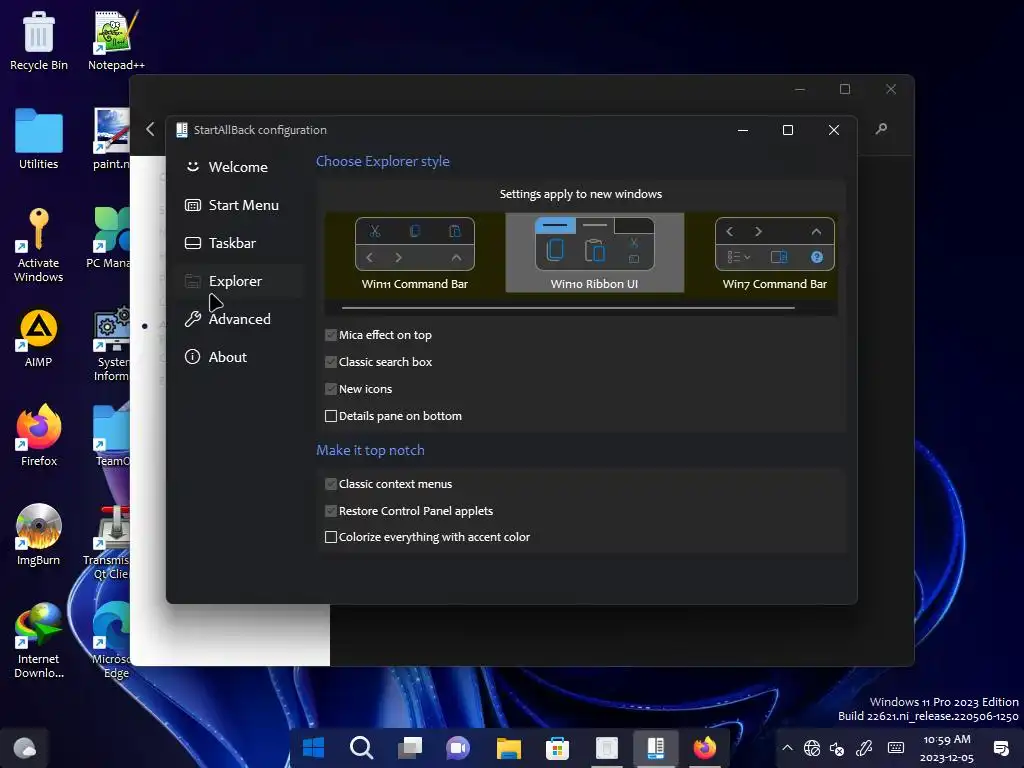Select the paint.net desktop shortcut
Screen dimensions: 1024x768
pos(111,139)
